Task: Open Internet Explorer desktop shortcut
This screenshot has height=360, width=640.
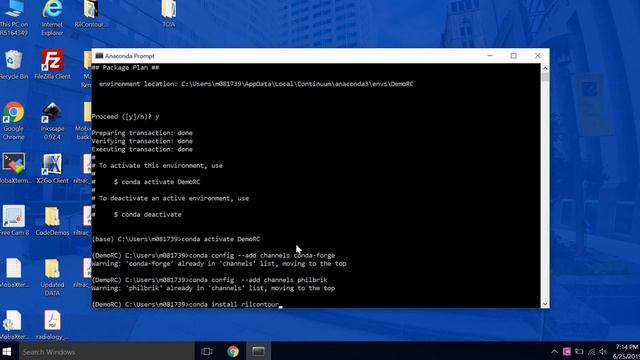Action: [x=52, y=18]
